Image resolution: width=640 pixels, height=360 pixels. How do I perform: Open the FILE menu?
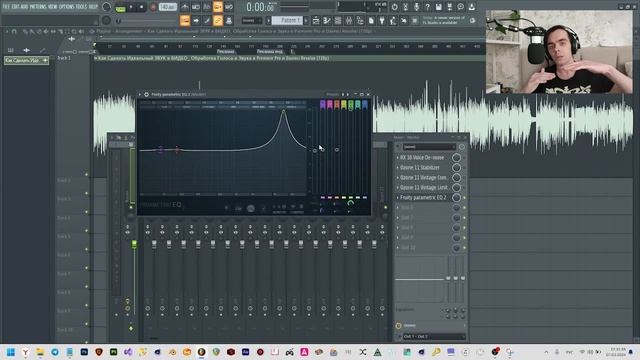tap(6, 7)
